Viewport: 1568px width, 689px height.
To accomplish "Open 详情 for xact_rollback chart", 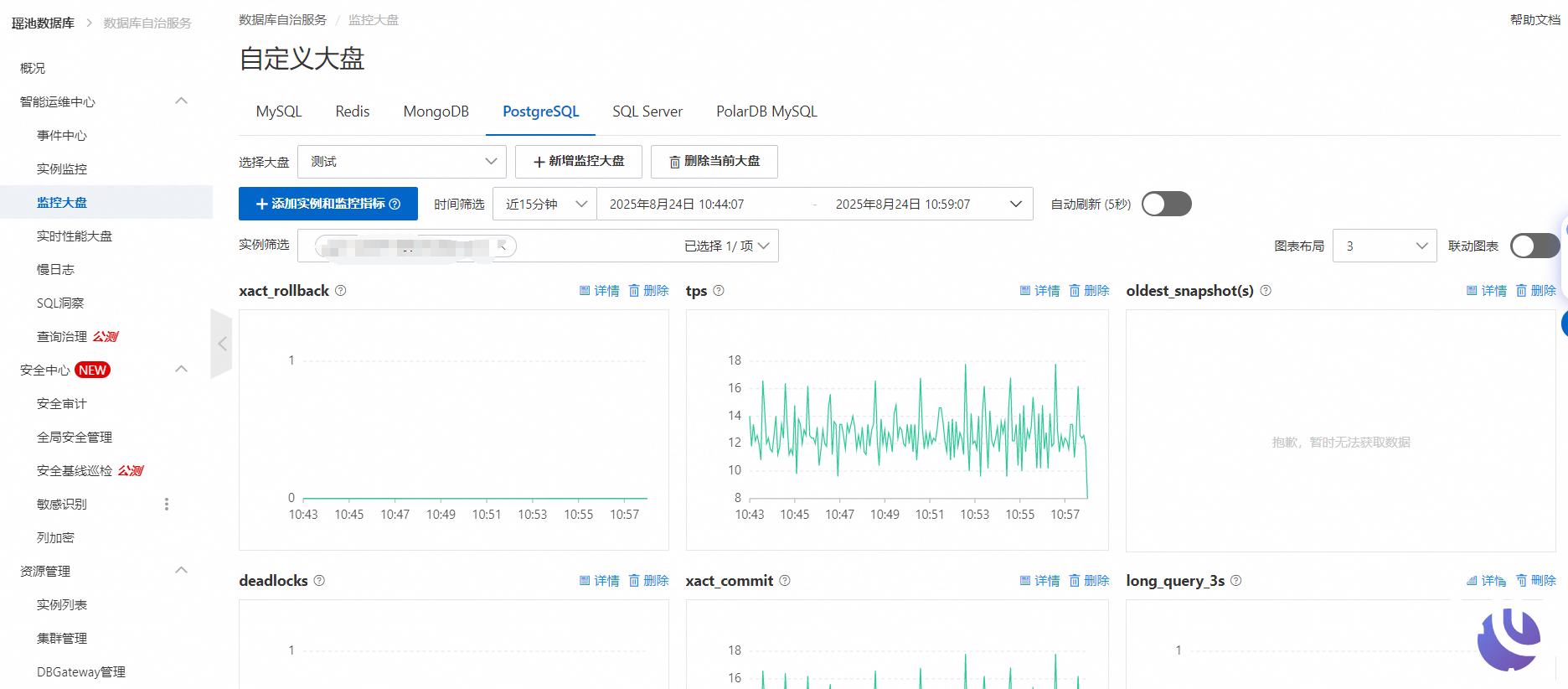I will tap(600, 291).
